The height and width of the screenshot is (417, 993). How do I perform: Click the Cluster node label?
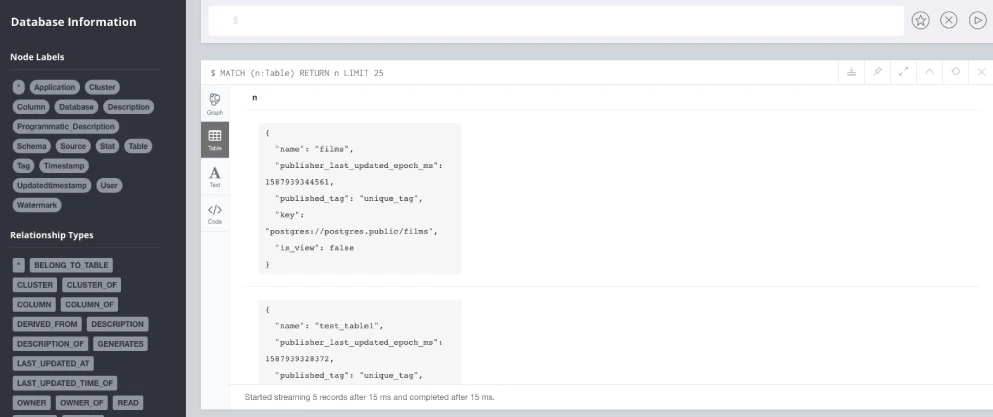coord(102,87)
